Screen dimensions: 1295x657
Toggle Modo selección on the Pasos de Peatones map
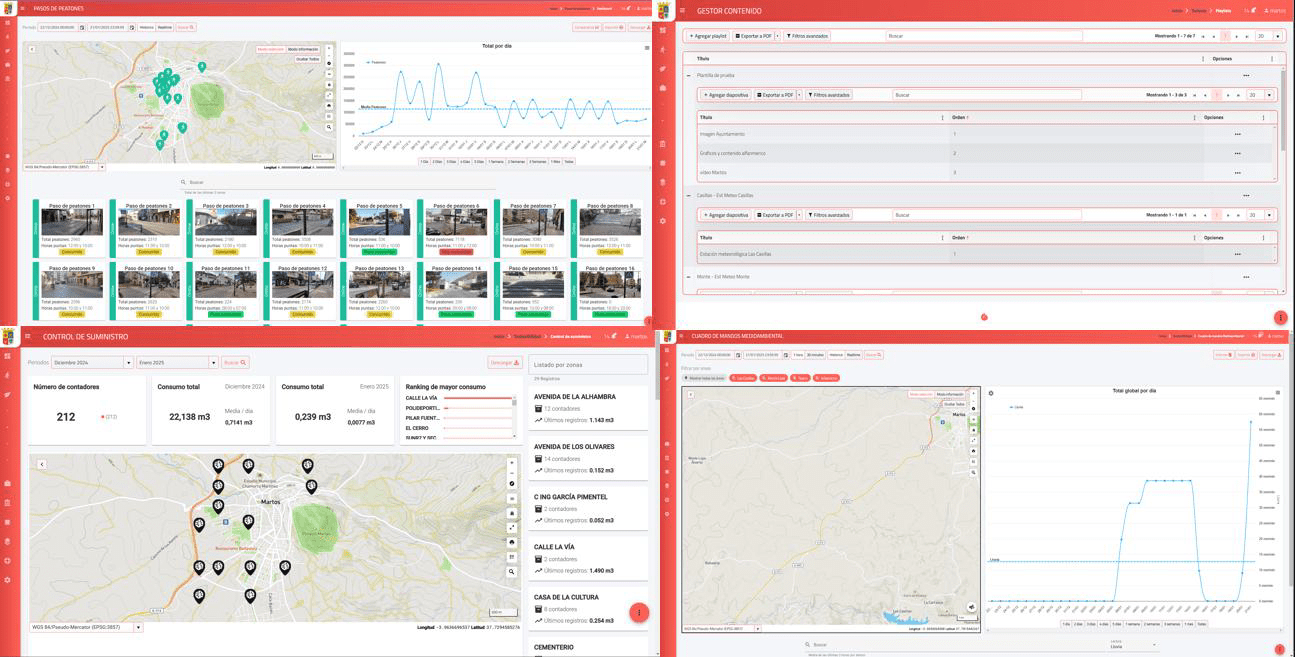tap(270, 49)
